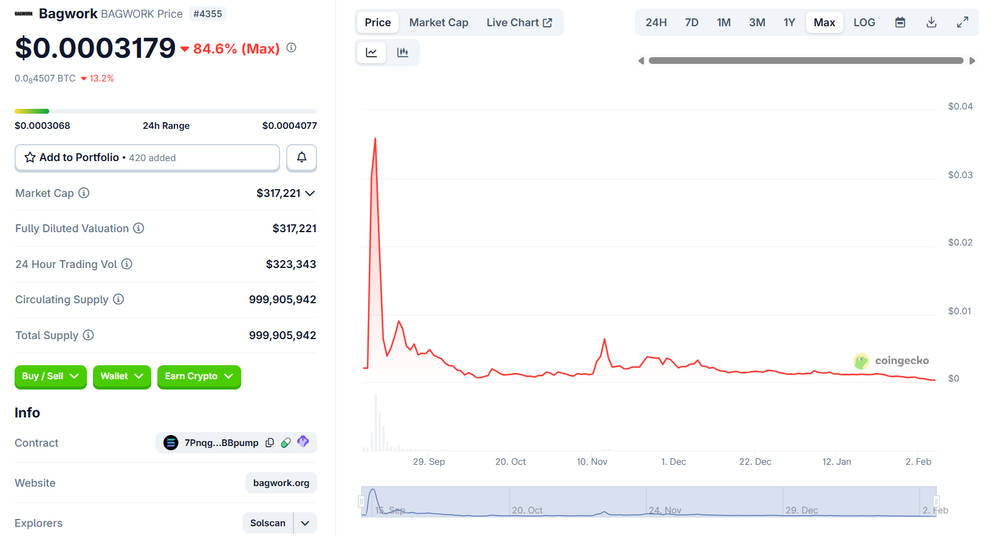Click the purple diamond icon beside contract

(x=303, y=442)
